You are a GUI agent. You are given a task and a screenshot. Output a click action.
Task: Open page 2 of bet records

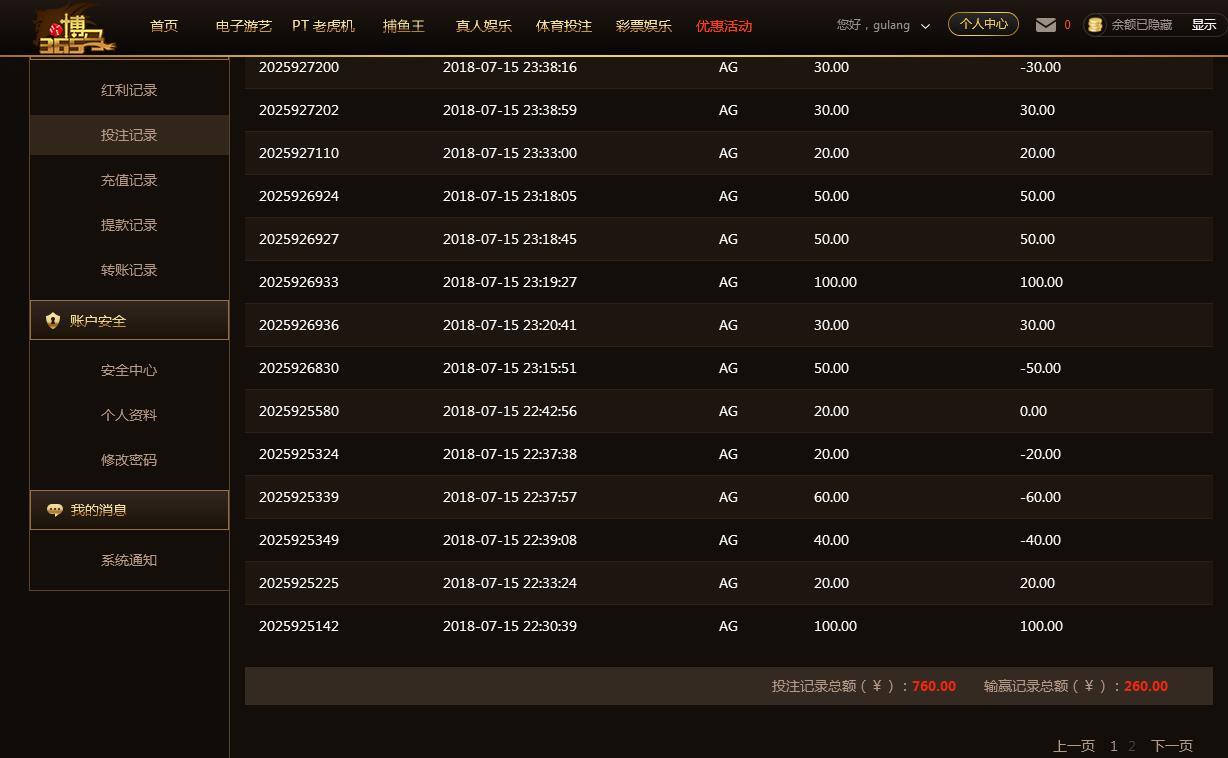coord(1131,745)
